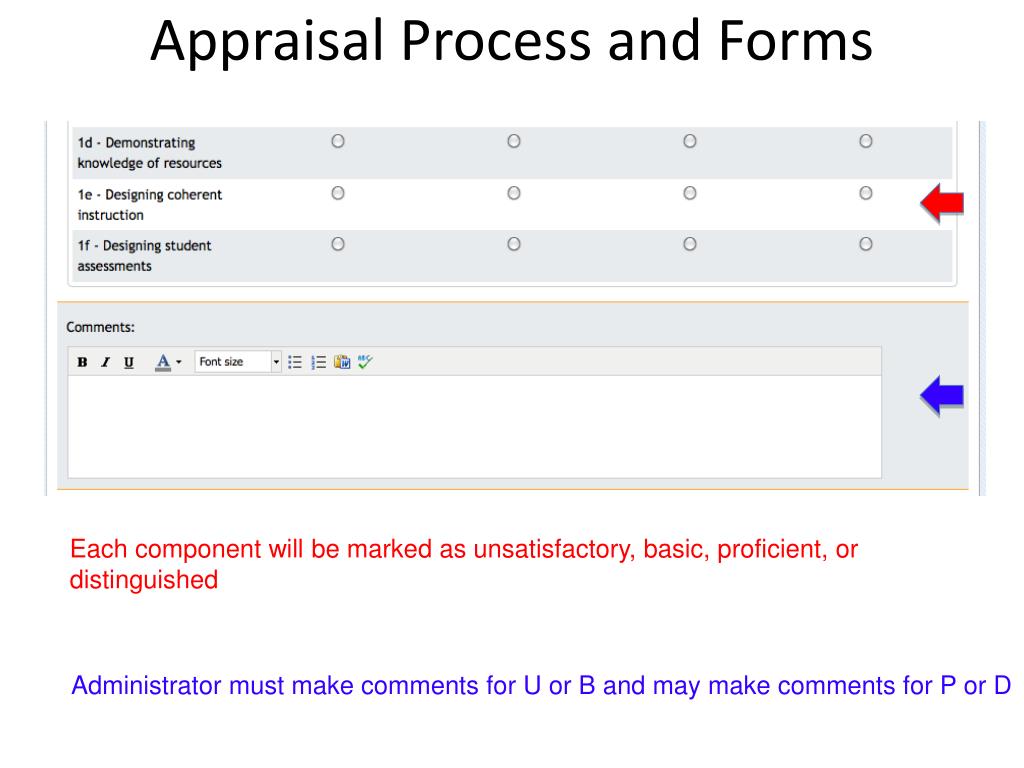Screen dimensions: 1024x768
Task: Insert a bulleted list
Action: 295,362
